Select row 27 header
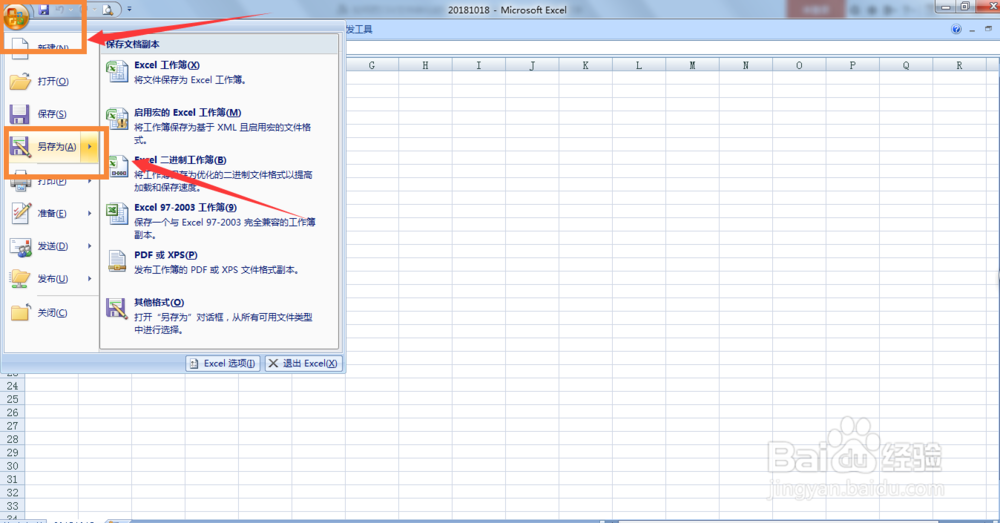Screen dimensions: 1000x523 click(12, 426)
